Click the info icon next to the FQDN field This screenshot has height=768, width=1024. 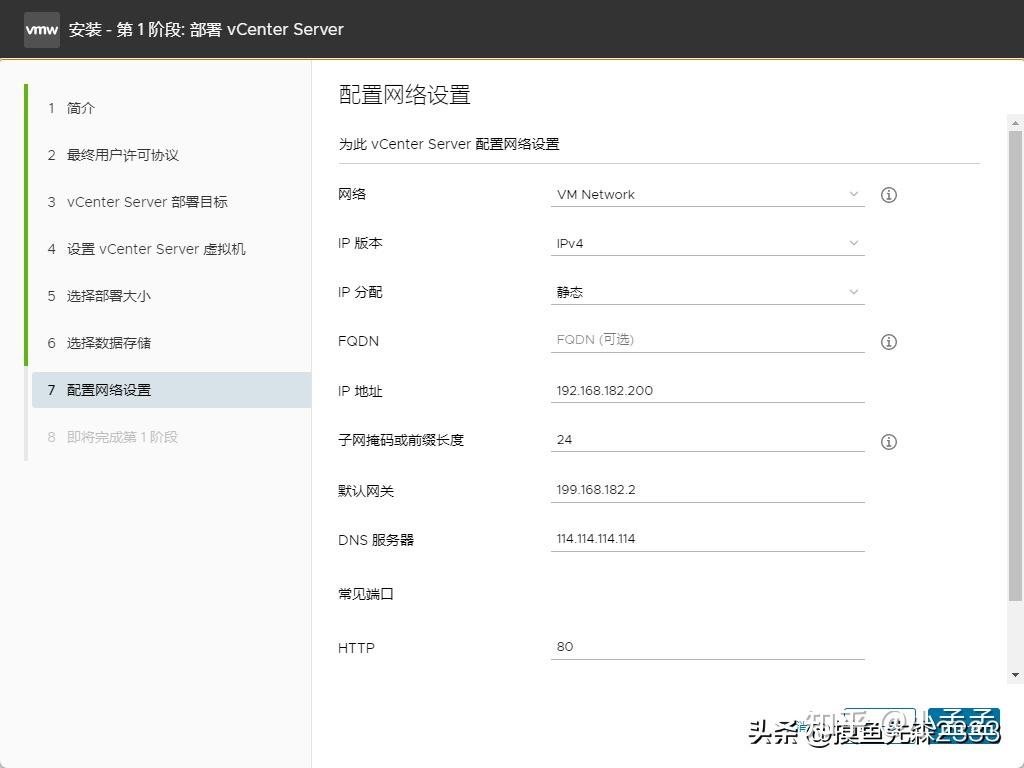point(888,342)
